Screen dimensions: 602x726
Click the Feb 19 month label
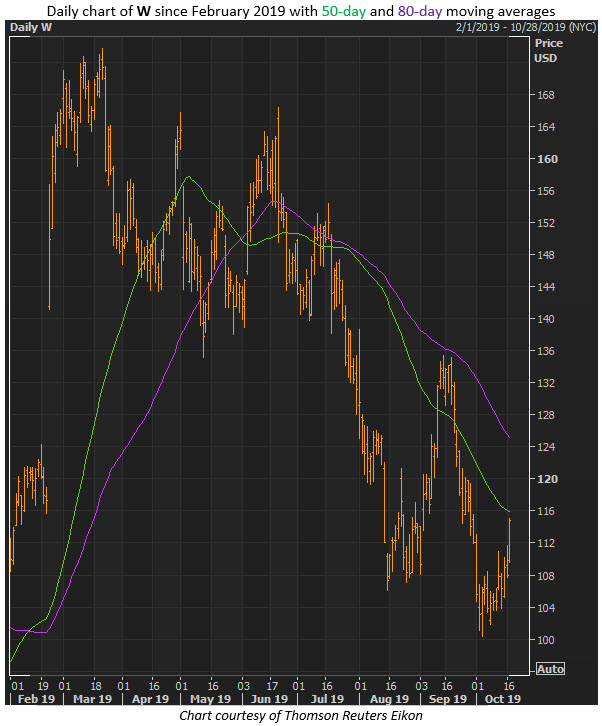(x=36, y=699)
